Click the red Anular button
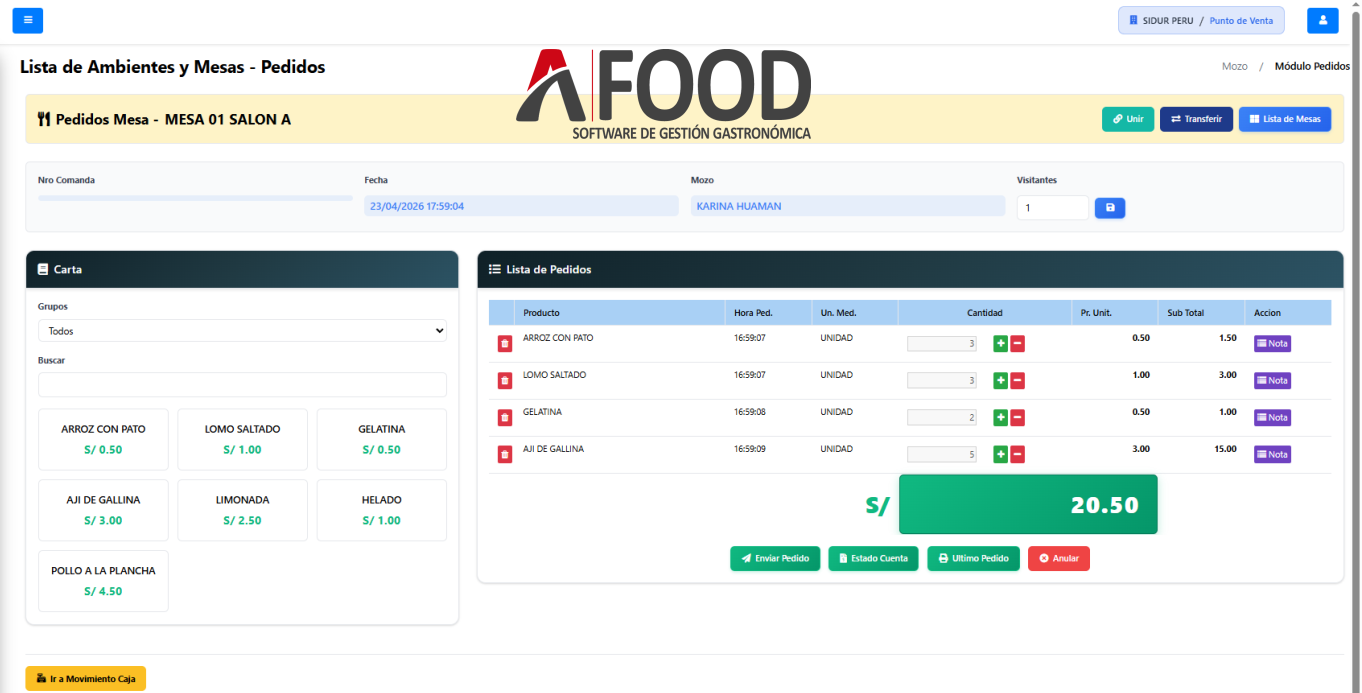 (1059, 558)
